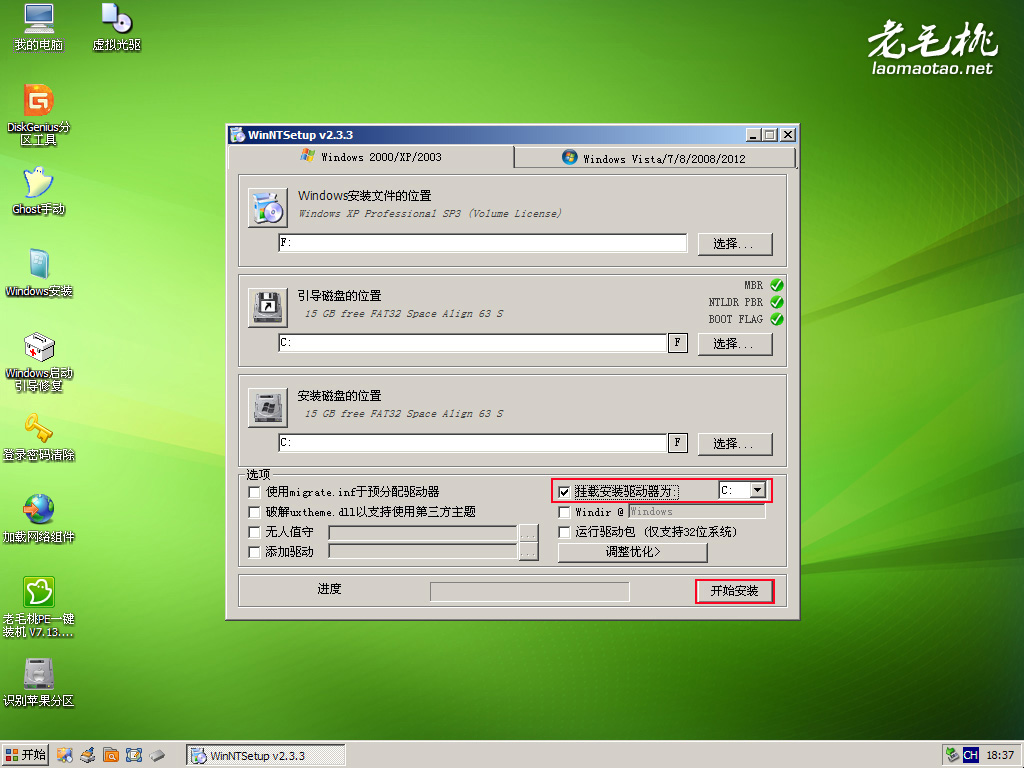Enable 使用migrate.inf于预分配驱动器 checkbox
The width and height of the screenshot is (1024, 768).
click(255, 492)
